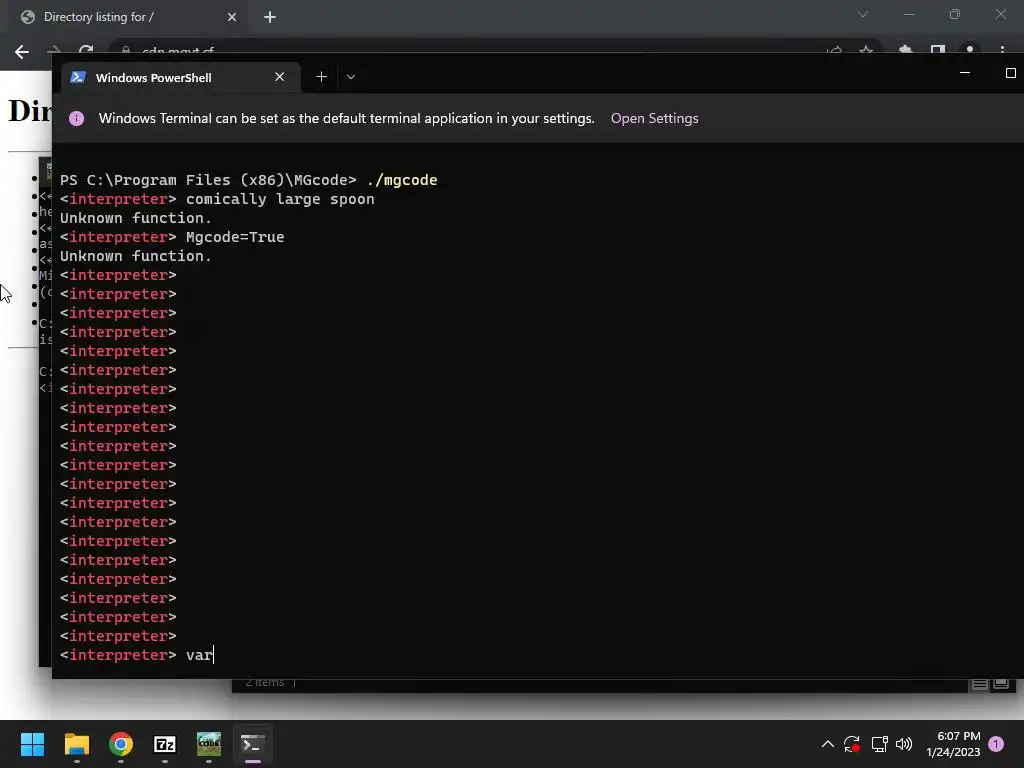Open a new Chrome tab

pos(270,17)
